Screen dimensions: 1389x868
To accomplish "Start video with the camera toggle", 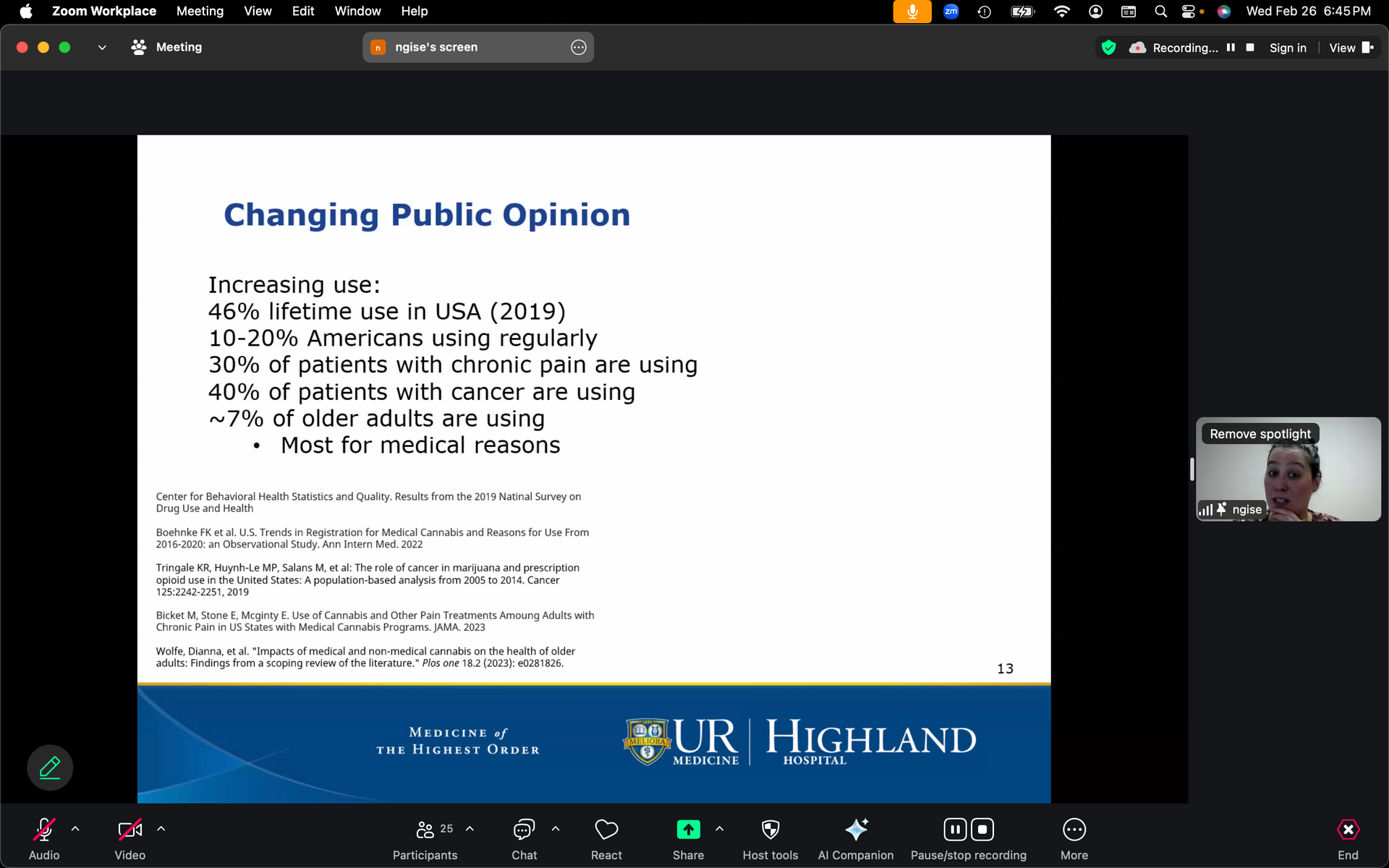I will 130,830.
